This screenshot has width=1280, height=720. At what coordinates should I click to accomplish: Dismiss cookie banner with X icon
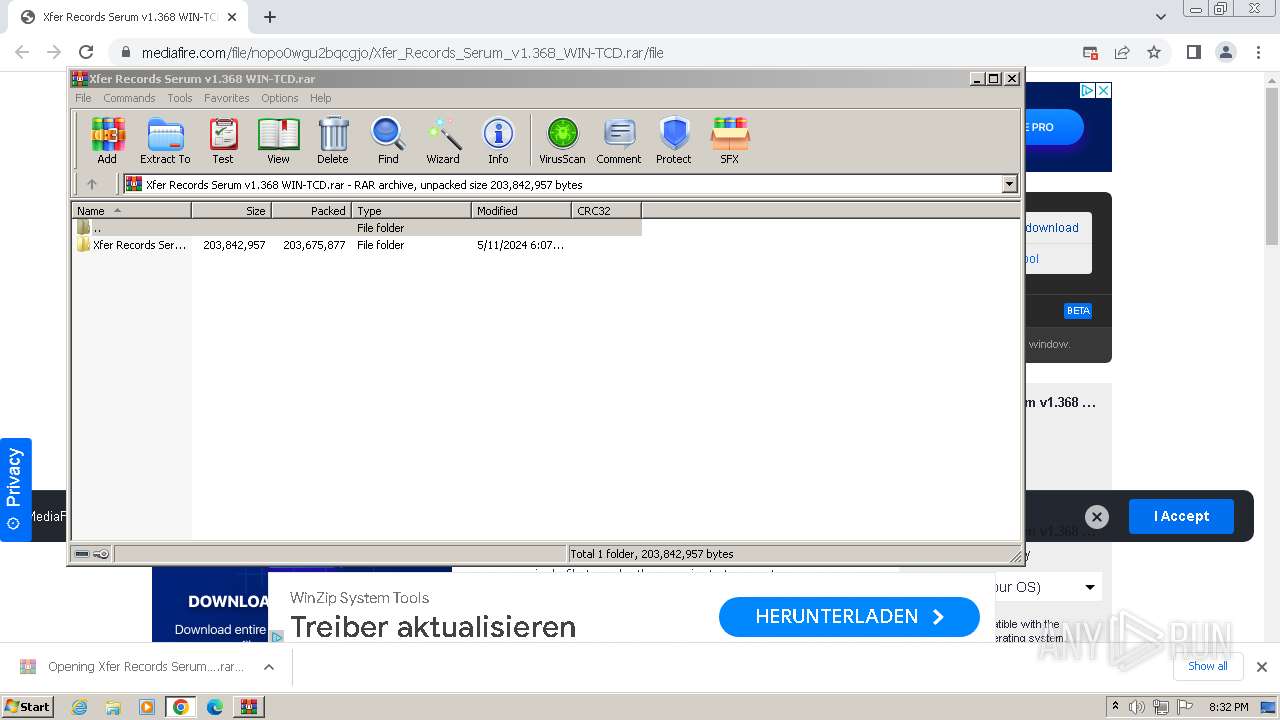1097,517
